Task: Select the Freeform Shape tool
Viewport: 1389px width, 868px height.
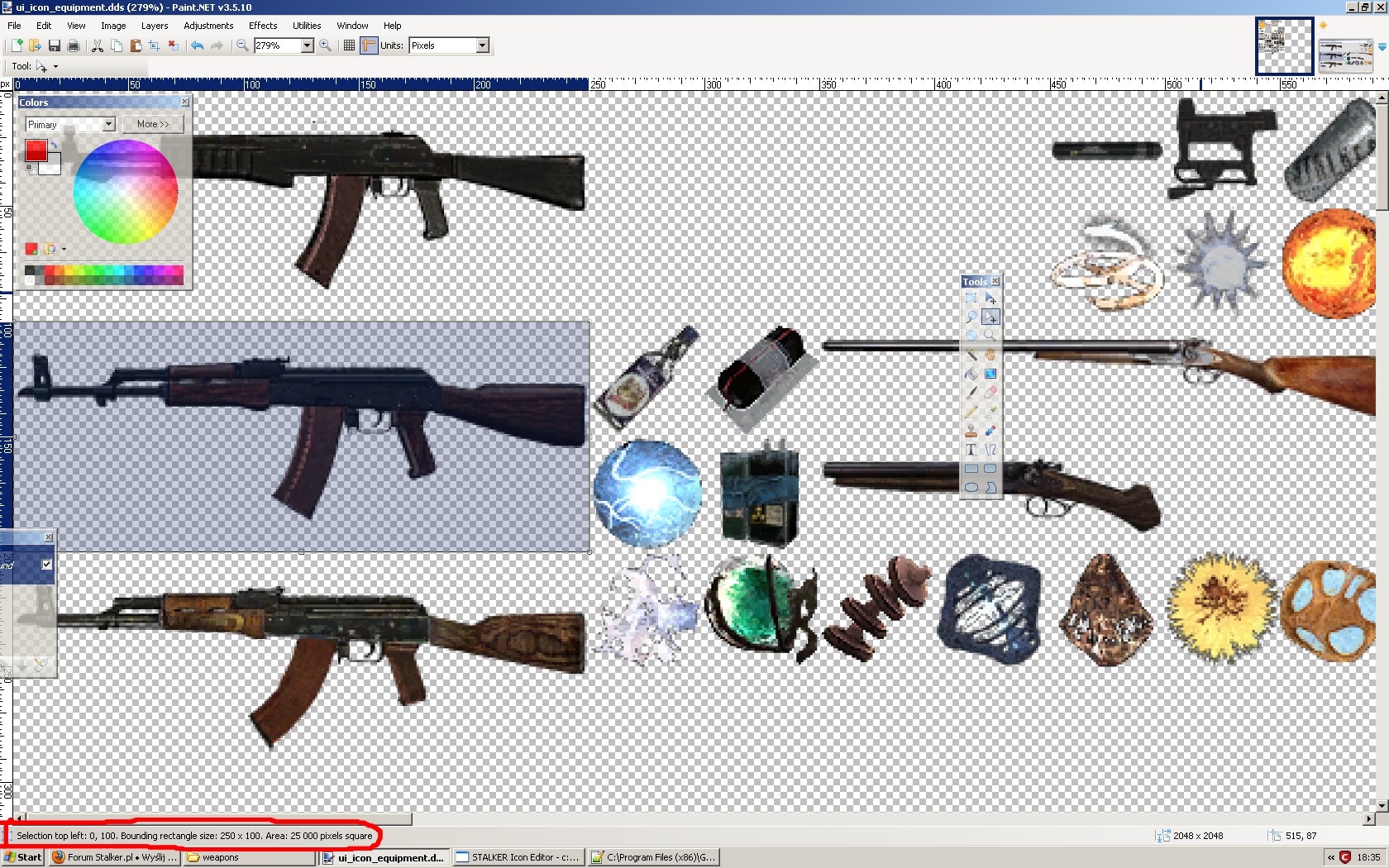Action: point(990,488)
